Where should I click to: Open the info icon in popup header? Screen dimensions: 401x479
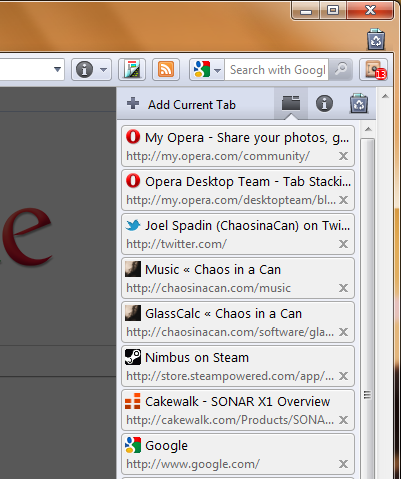(324, 103)
